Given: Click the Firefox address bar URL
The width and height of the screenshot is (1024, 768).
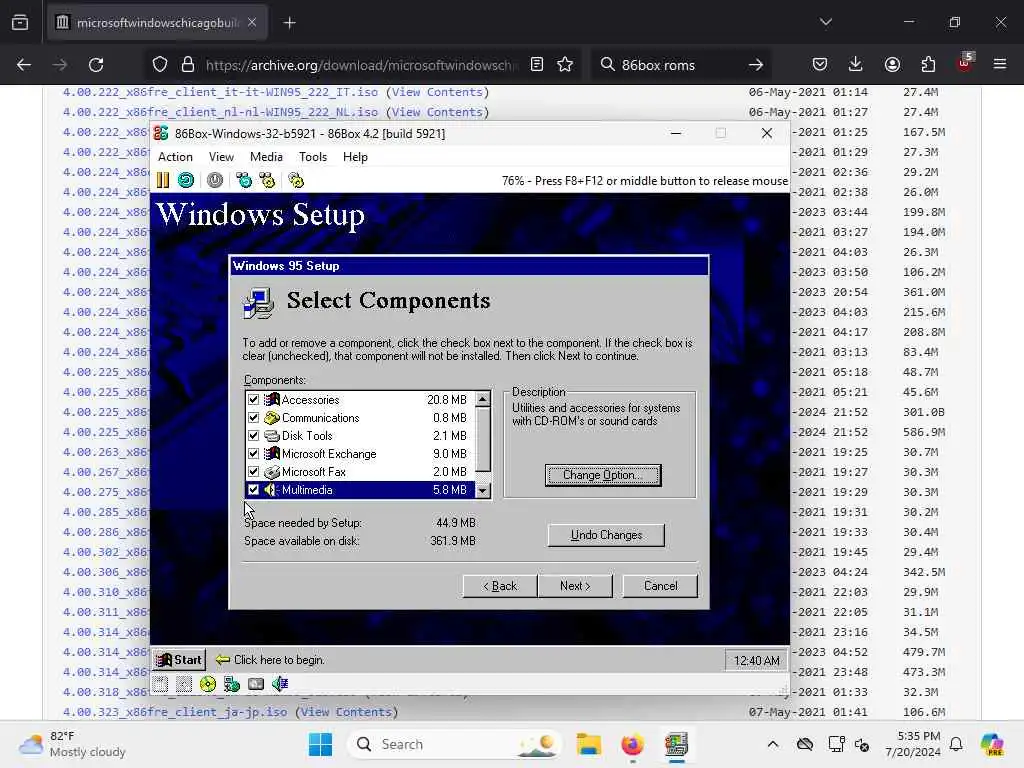Looking at the screenshot, I should click(x=362, y=65).
